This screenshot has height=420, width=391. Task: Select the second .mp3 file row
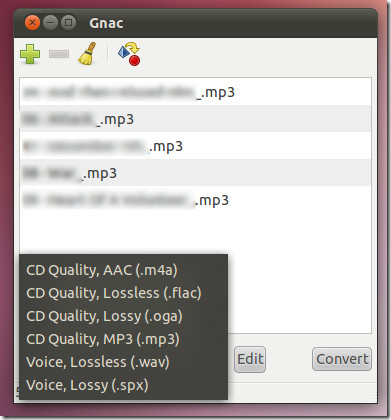pos(195,119)
